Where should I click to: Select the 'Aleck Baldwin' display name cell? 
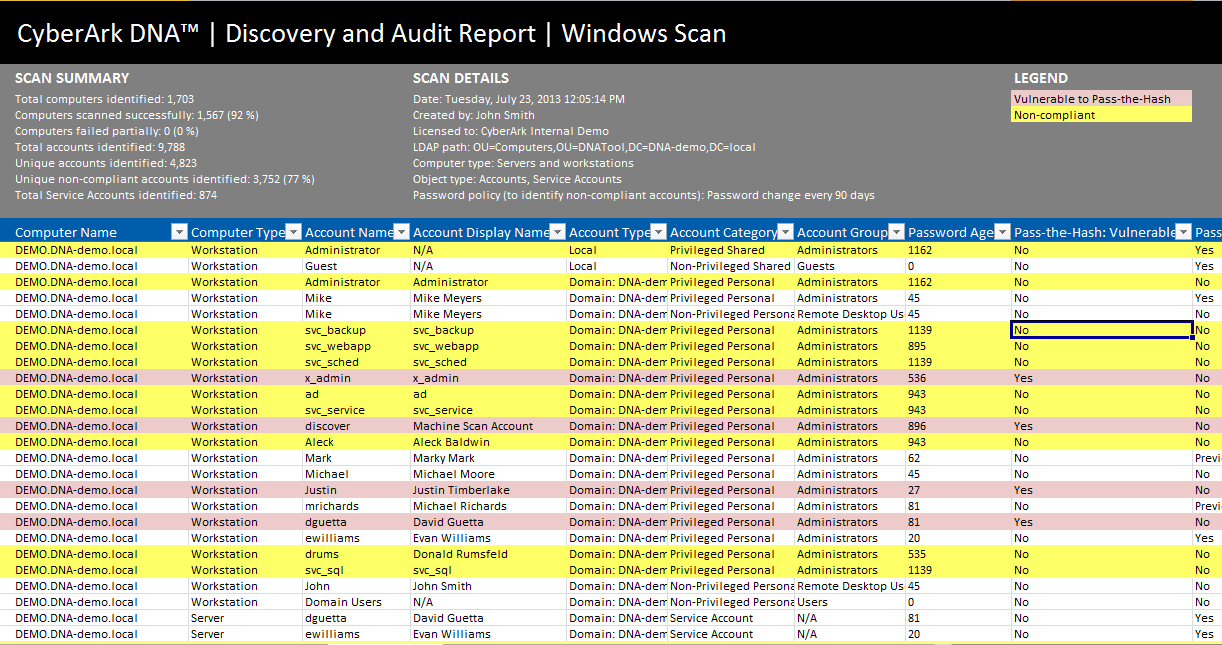pos(488,442)
